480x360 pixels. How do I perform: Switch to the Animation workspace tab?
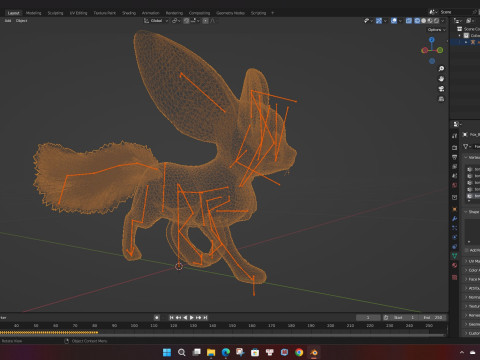(x=151, y=13)
